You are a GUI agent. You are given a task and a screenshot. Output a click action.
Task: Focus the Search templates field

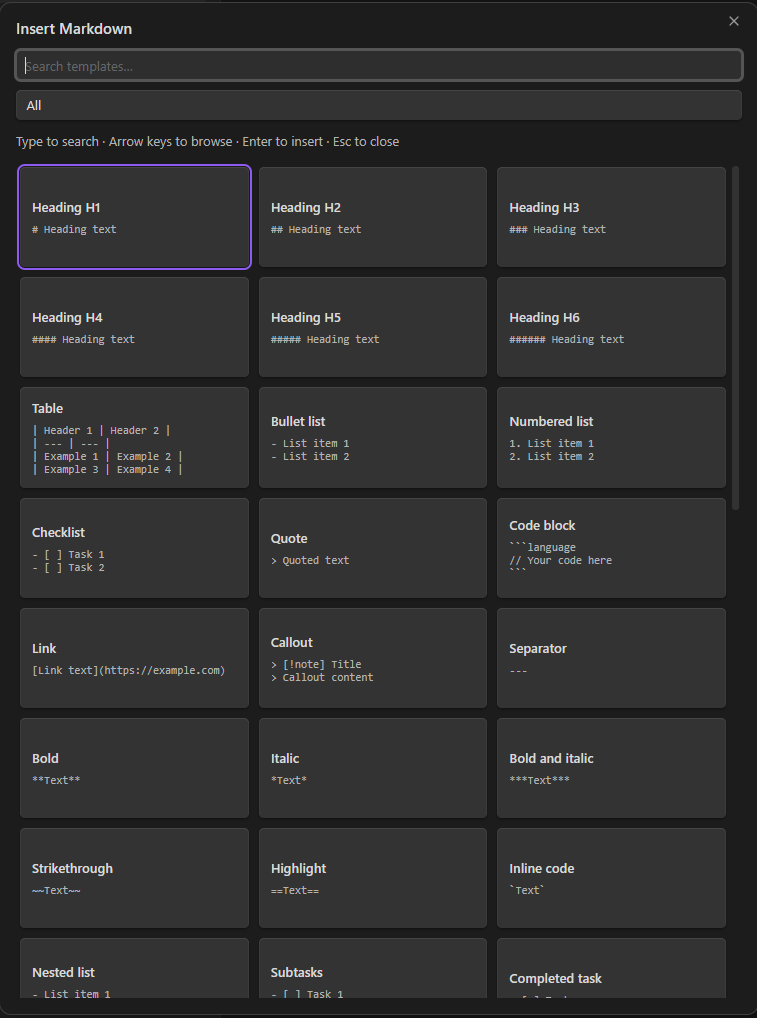(x=378, y=66)
